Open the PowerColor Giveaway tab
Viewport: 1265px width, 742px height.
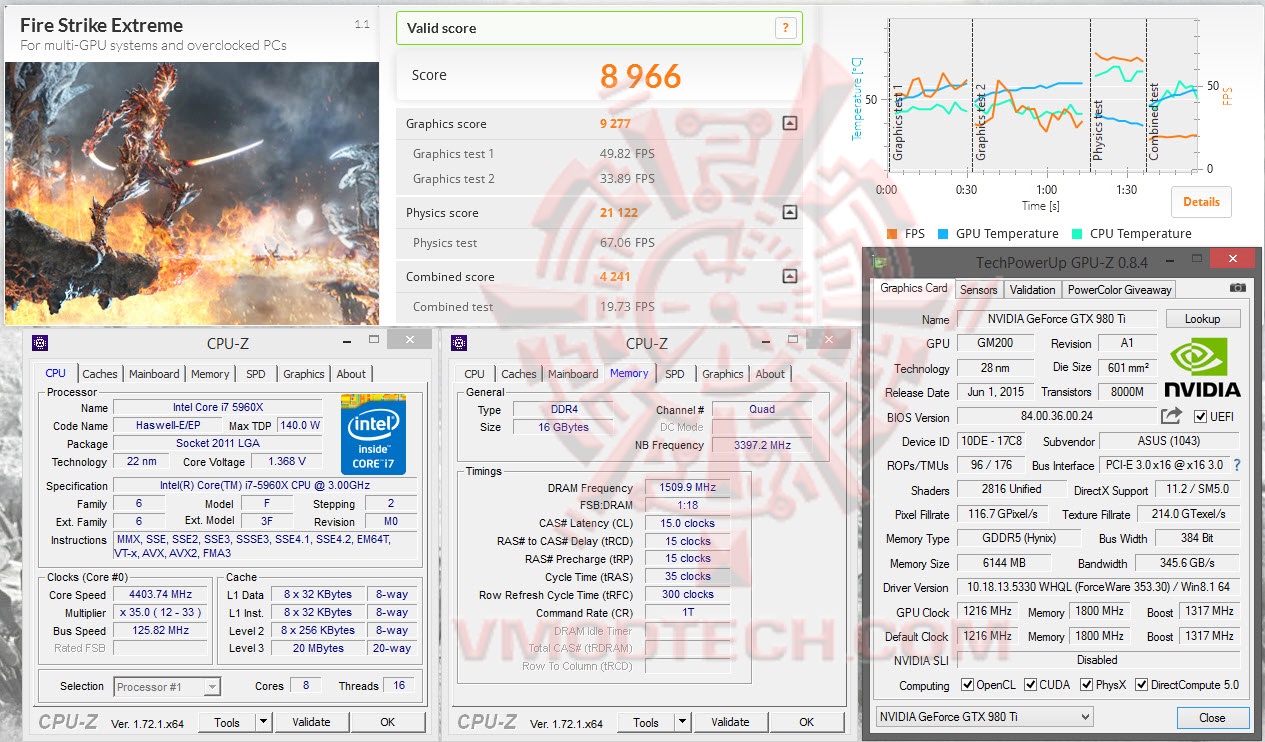[1119, 290]
